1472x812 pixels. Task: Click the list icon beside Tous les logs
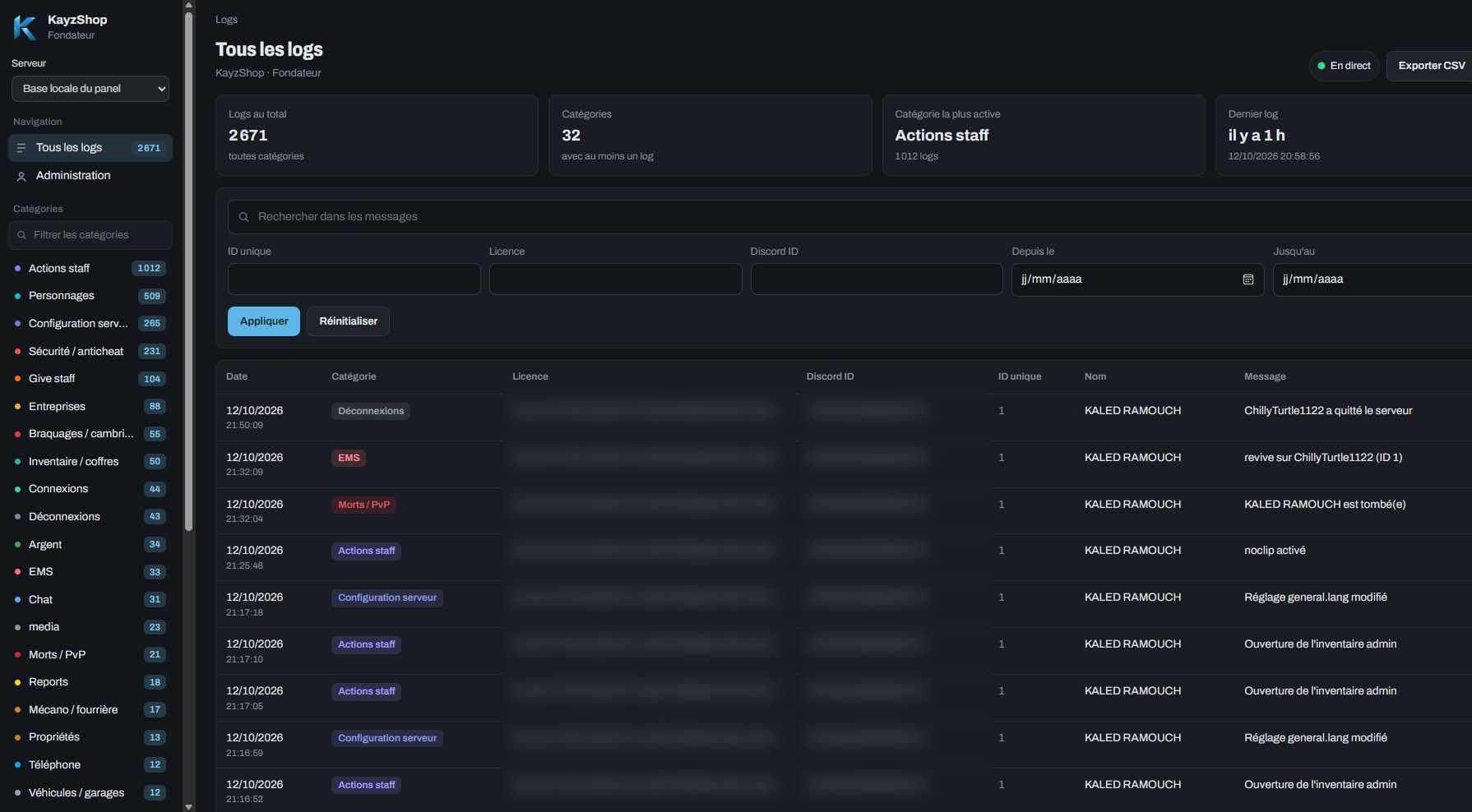point(21,148)
